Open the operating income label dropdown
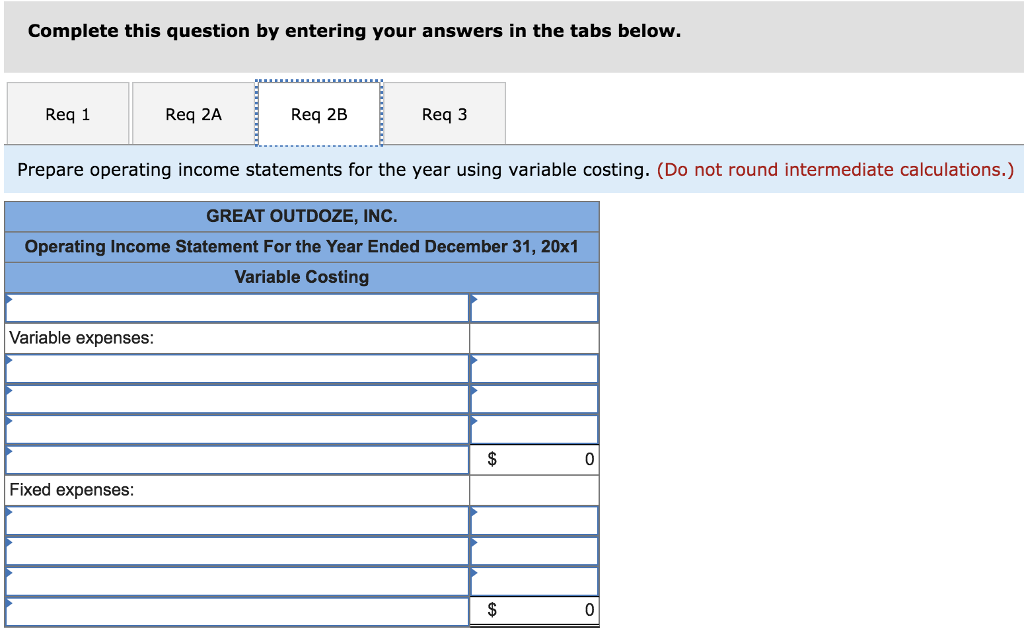The width and height of the screenshot is (1024, 629). [x=237, y=610]
